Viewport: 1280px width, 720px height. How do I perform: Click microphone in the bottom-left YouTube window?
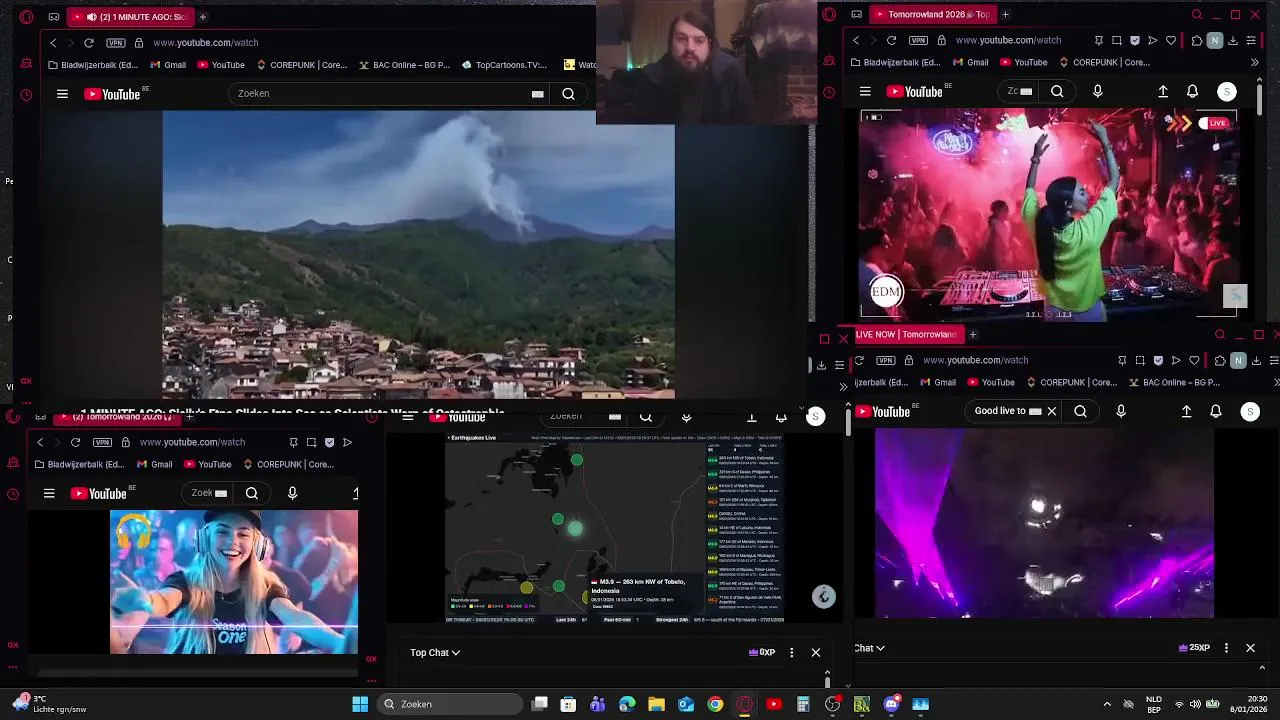pyautogui.click(x=292, y=493)
